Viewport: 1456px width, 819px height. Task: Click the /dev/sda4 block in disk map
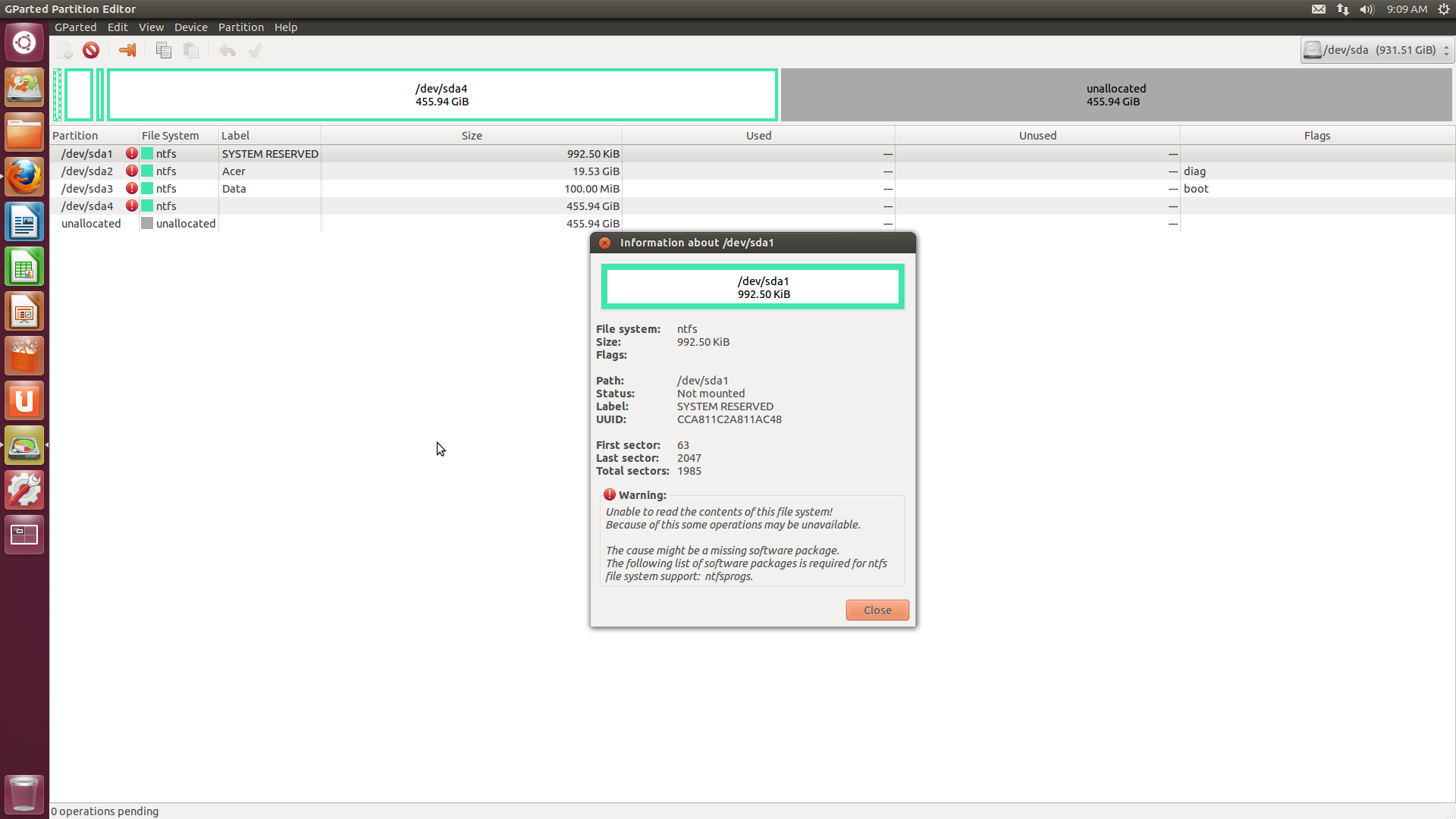pos(442,95)
